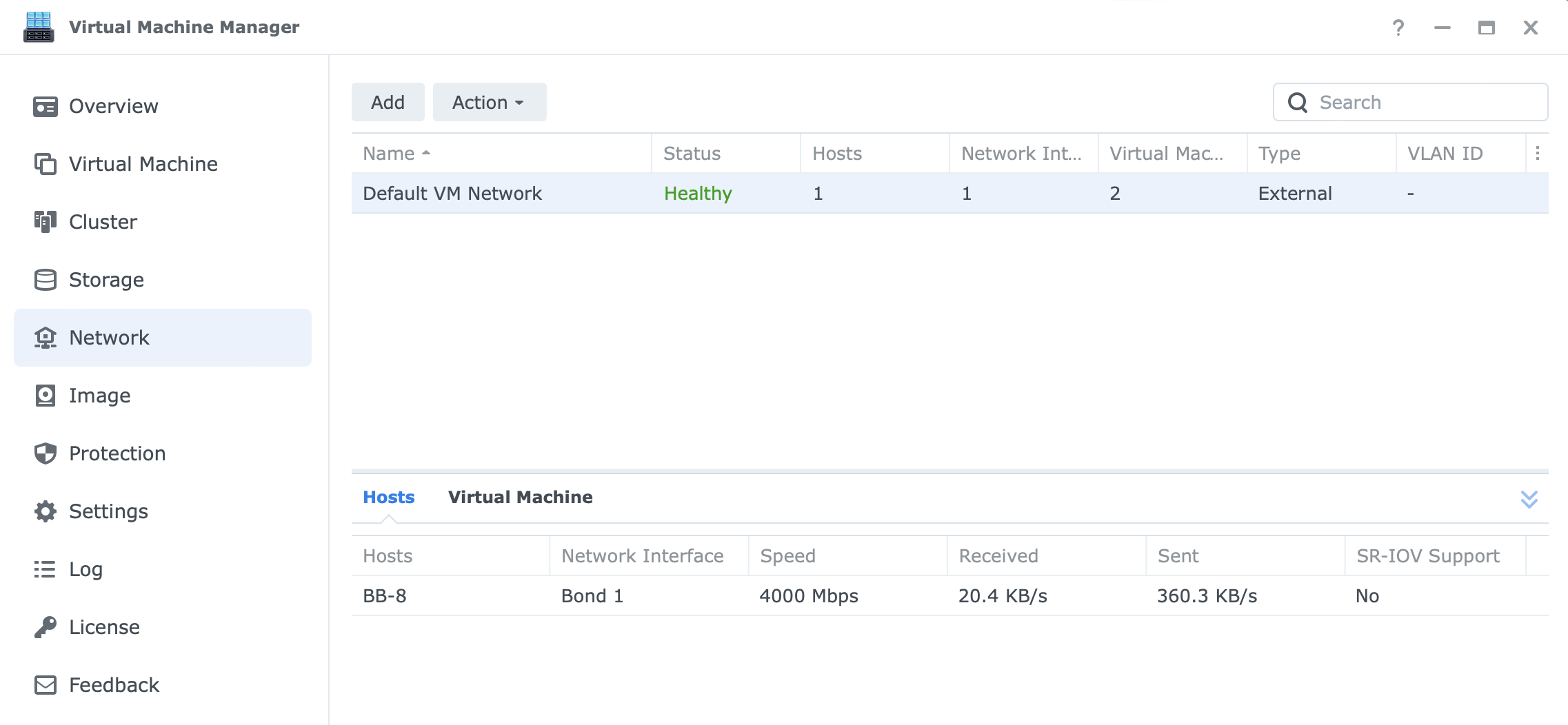Click the Network Interface column header in the hosts panel
The height and width of the screenshot is (725, 1568).
649,555
